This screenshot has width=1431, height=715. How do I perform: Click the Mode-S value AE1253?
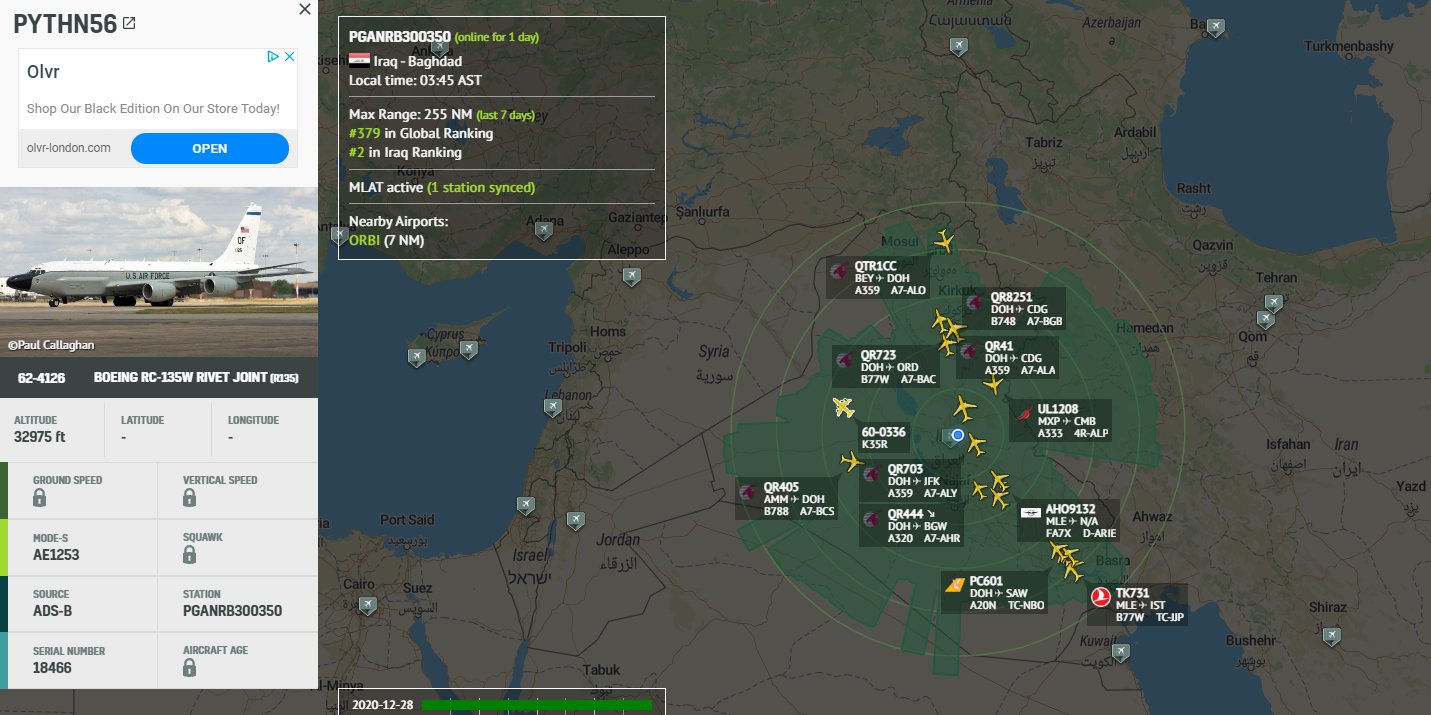click(x=56, y=553)
